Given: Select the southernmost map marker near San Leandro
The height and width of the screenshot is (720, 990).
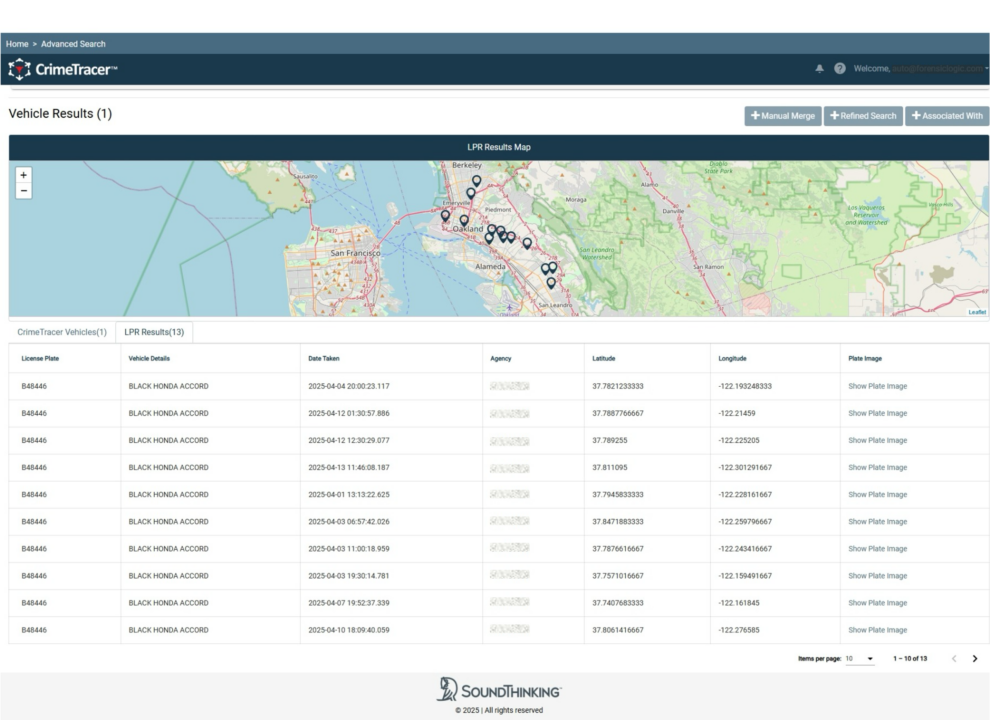Looking at the screenshot, I should (551, 284).
